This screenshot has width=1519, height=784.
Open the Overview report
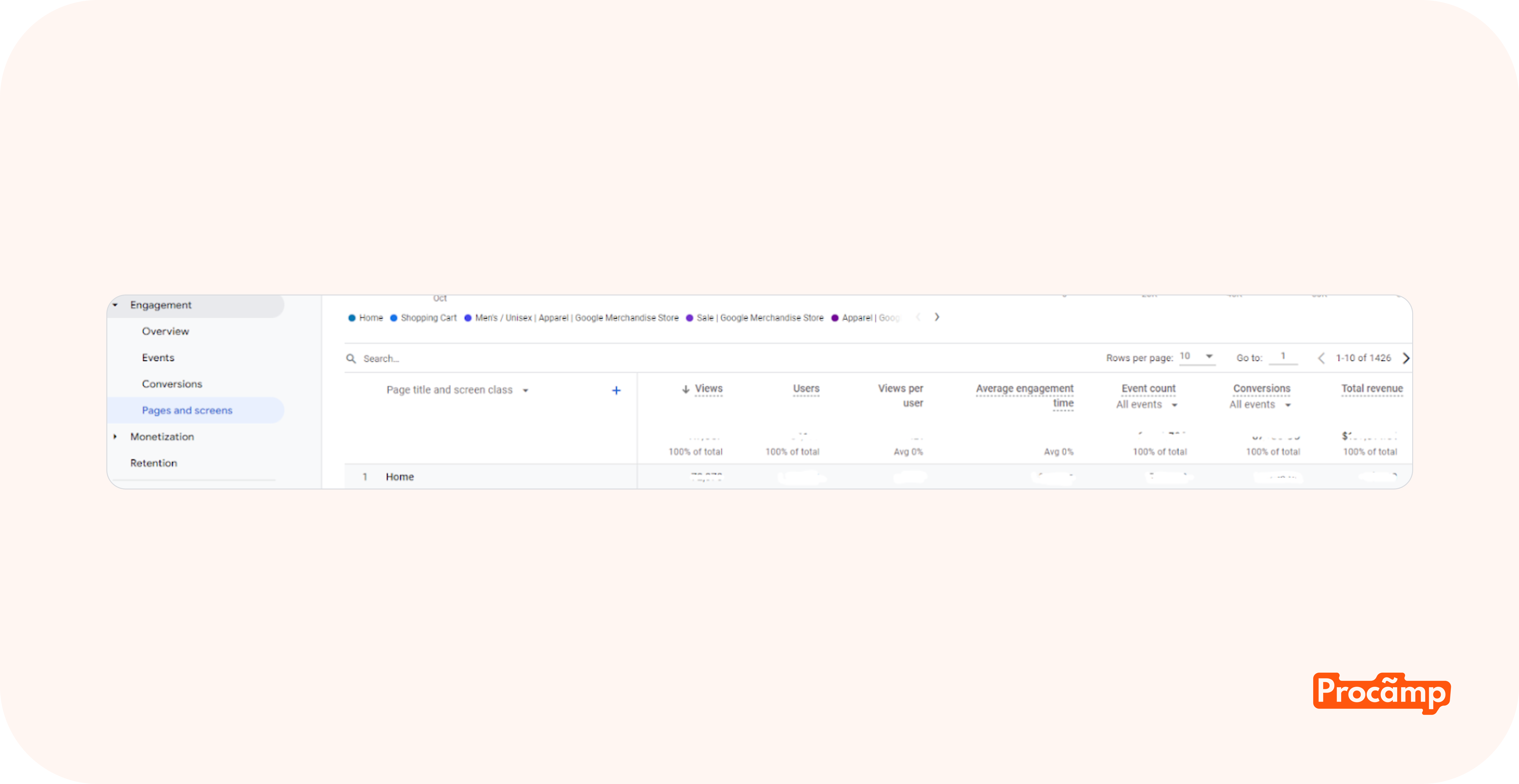tap(165, 331)
